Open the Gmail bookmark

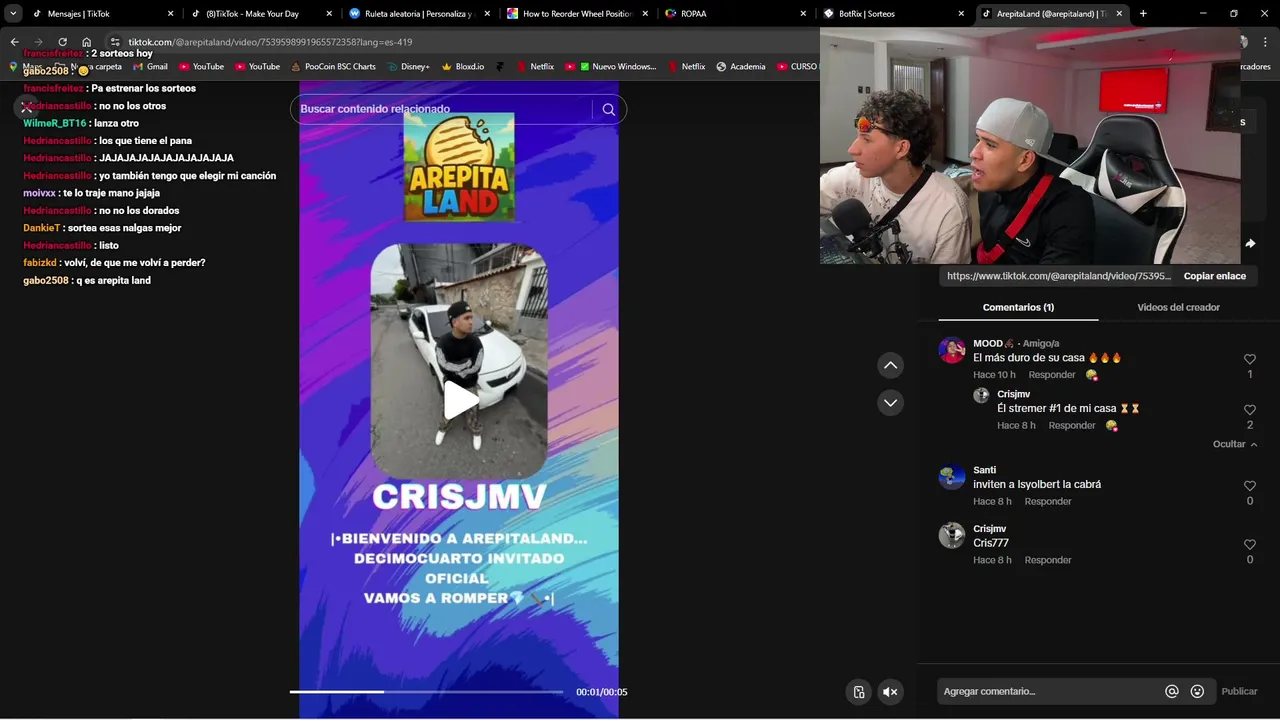point(149,67)
